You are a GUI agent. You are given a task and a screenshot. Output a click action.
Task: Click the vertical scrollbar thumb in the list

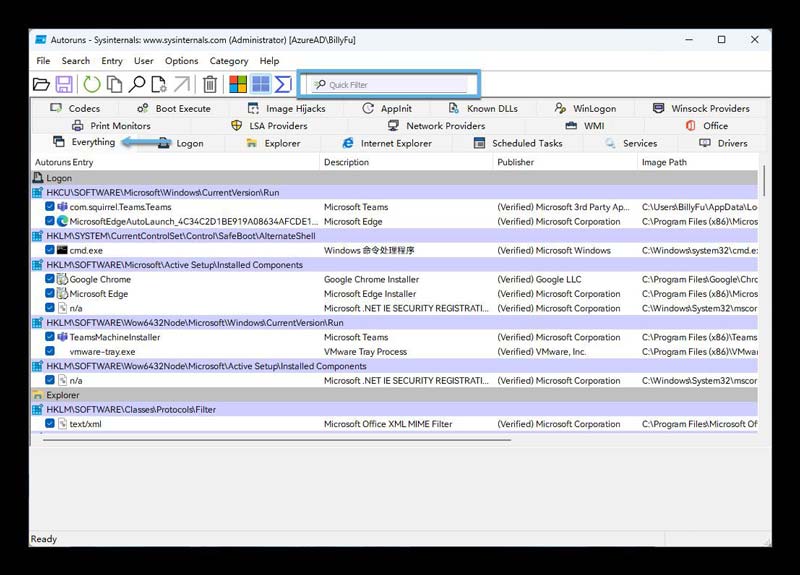(764, 180)
